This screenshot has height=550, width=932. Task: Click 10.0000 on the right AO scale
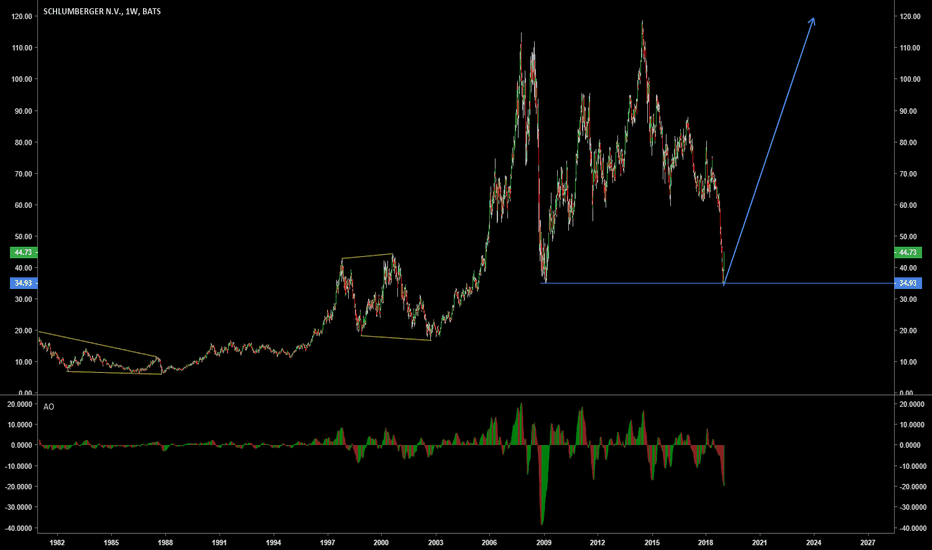tap(913, 425)
